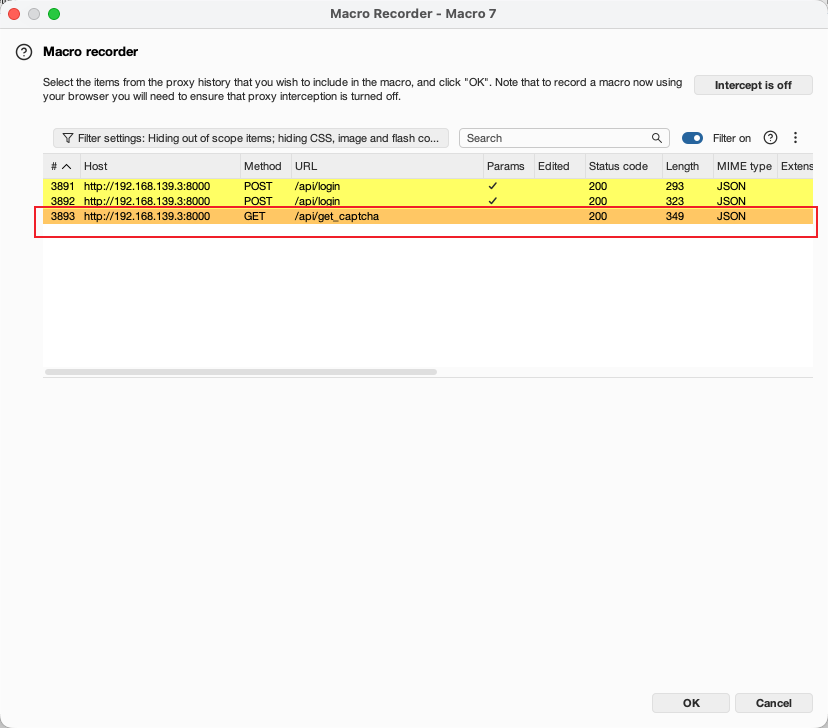
Task: Click the search magnifier icon
Action: tap(656, 138)
